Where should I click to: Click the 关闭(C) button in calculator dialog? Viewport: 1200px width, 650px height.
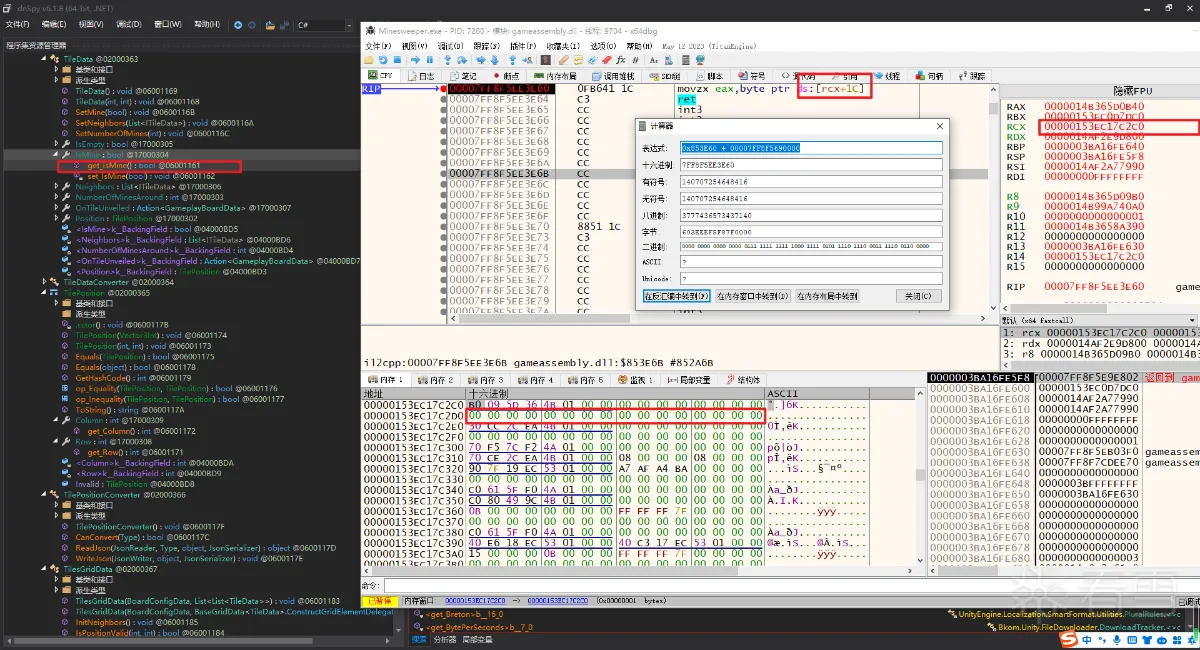[x=917, y=296]
